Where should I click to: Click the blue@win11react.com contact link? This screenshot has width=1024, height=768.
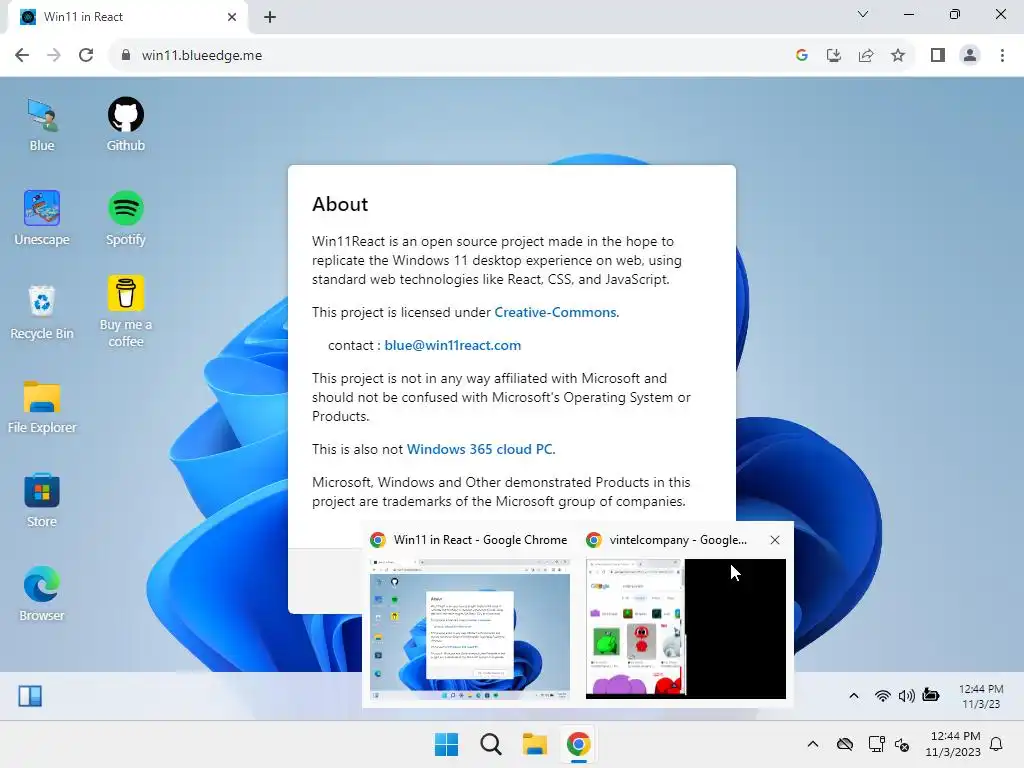click(x=453, y=345)
